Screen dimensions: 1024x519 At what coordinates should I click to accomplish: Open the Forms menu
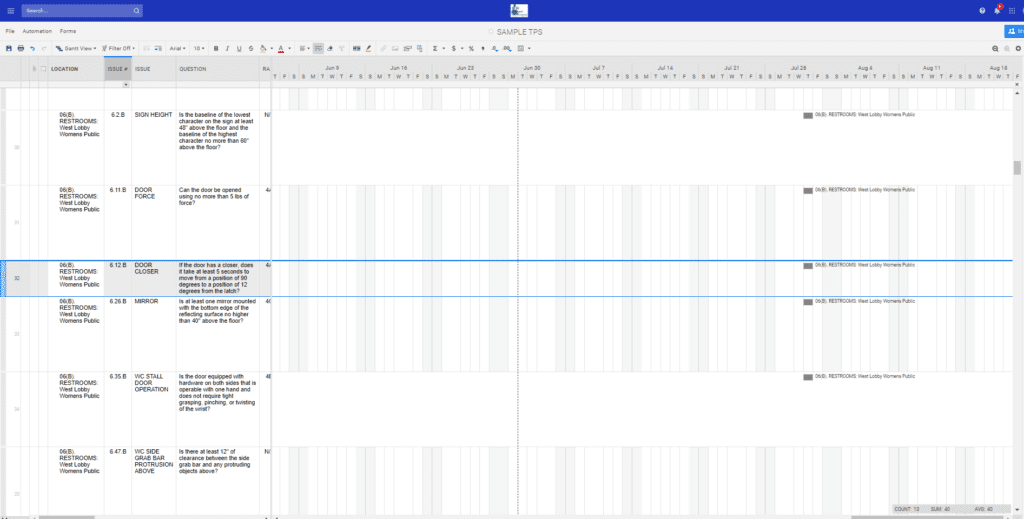68,31
